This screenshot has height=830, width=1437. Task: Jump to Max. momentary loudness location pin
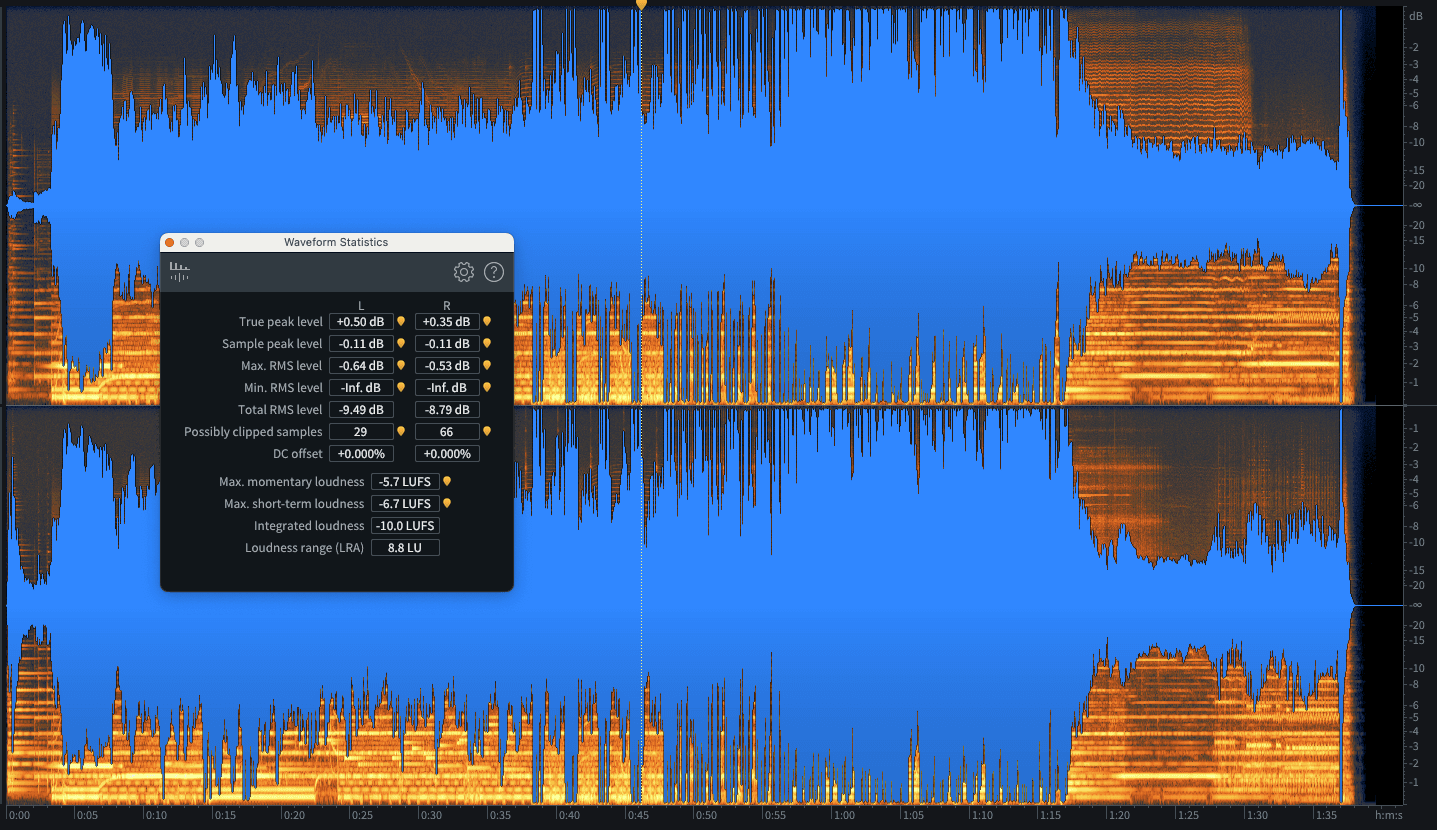[x=447, y=481]
